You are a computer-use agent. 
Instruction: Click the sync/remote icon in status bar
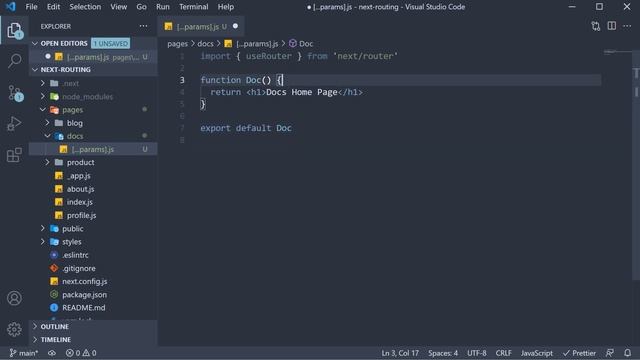52,353
